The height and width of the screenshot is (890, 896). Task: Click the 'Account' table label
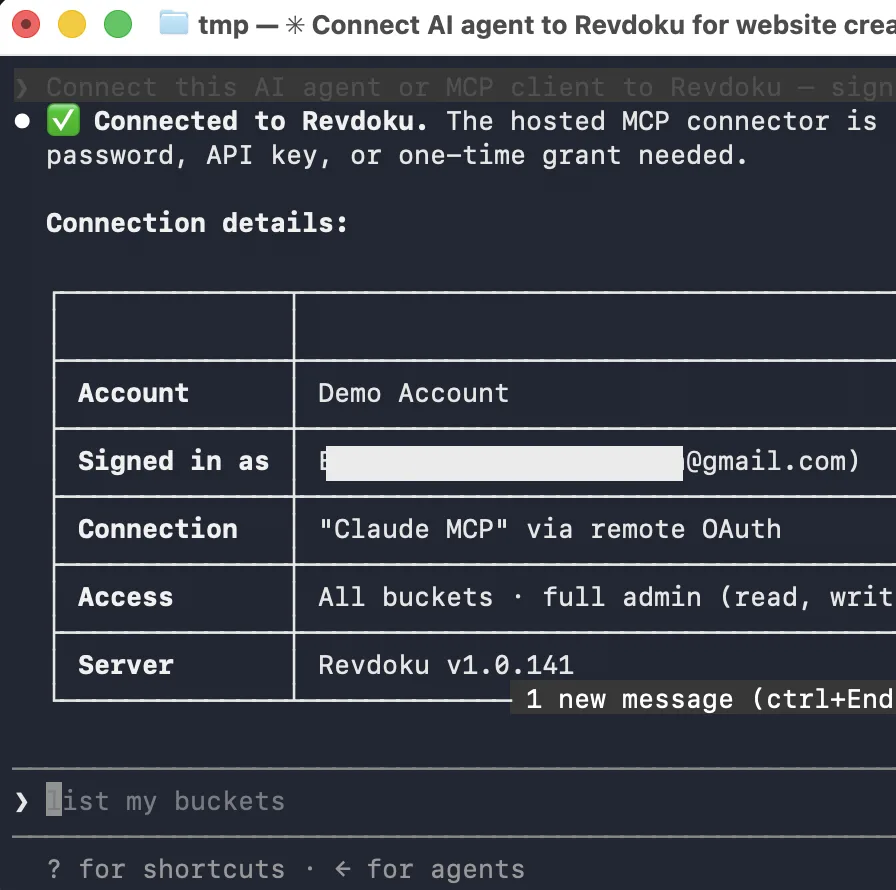click(134, 392)
